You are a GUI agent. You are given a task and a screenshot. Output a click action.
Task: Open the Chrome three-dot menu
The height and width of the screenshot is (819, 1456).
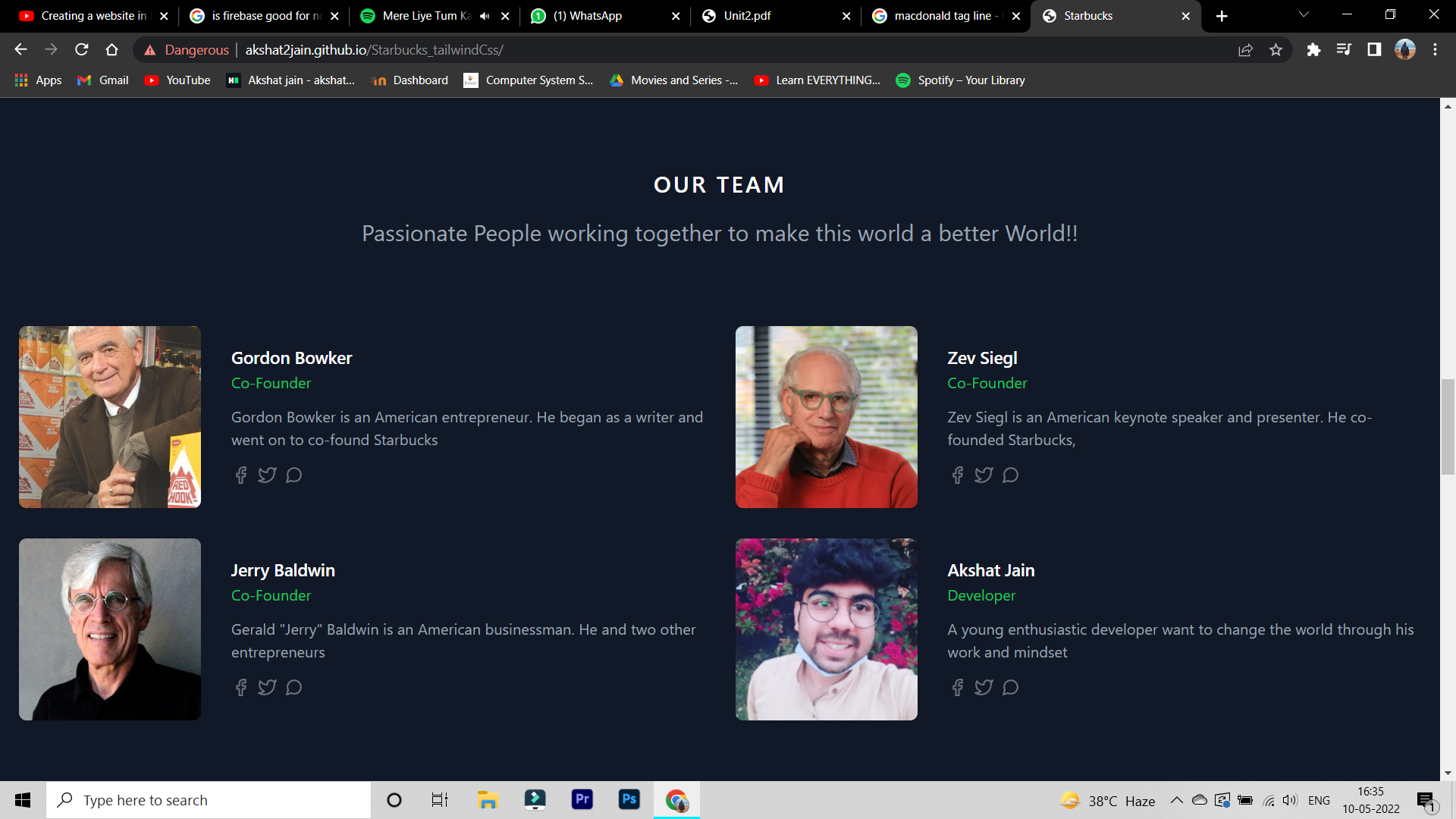click(1435, 50)
